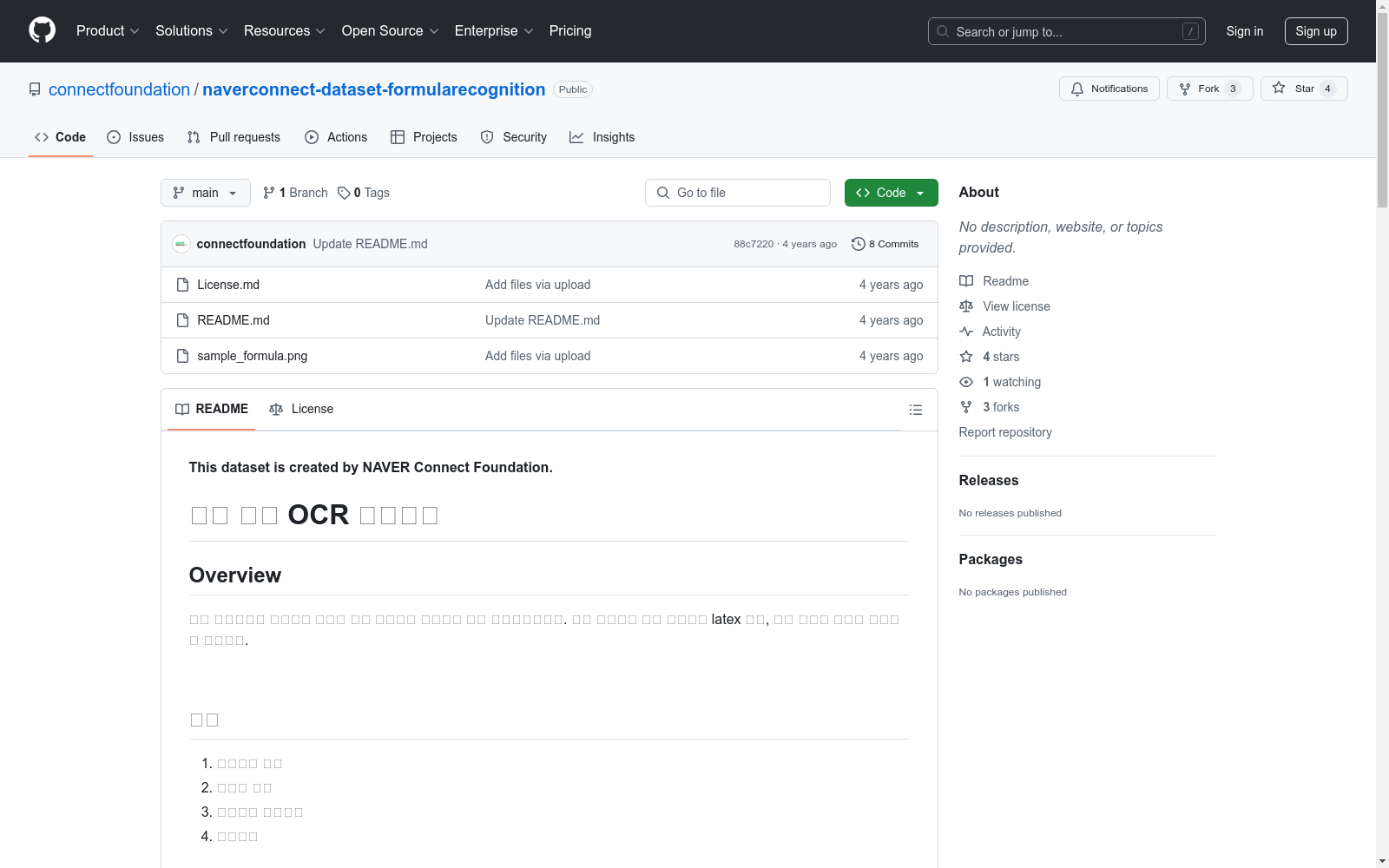Switch to the Actions tab

[336, 137]
